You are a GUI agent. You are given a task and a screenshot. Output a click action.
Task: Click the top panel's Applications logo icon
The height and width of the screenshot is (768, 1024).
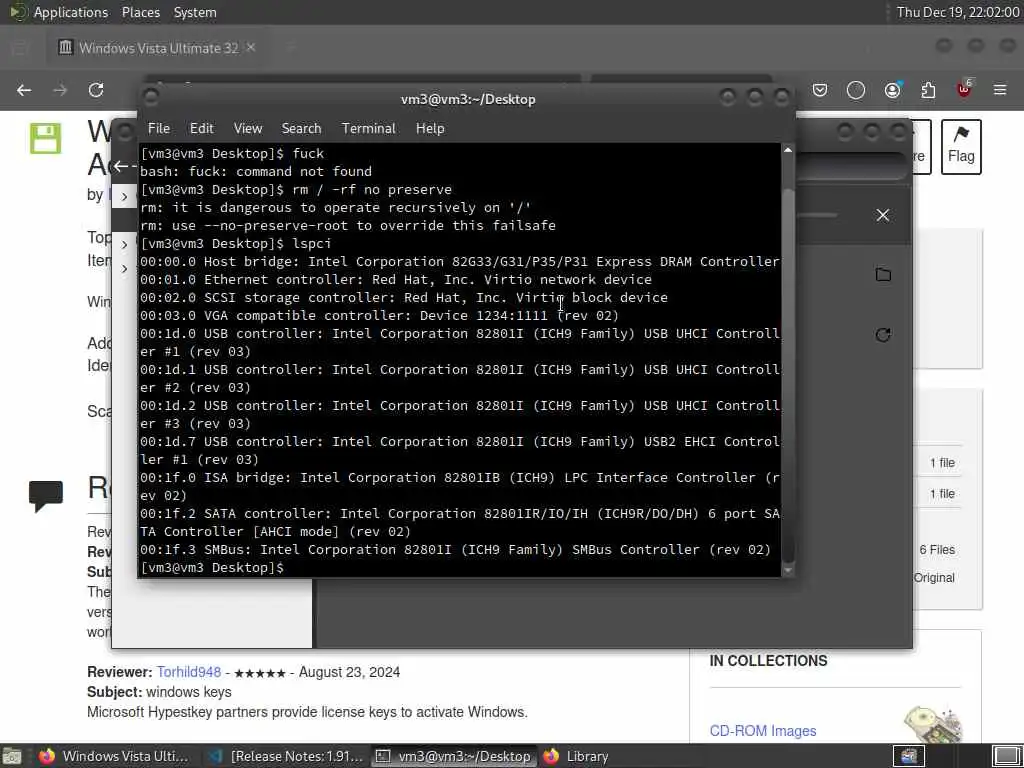click(x=18, y=12)
